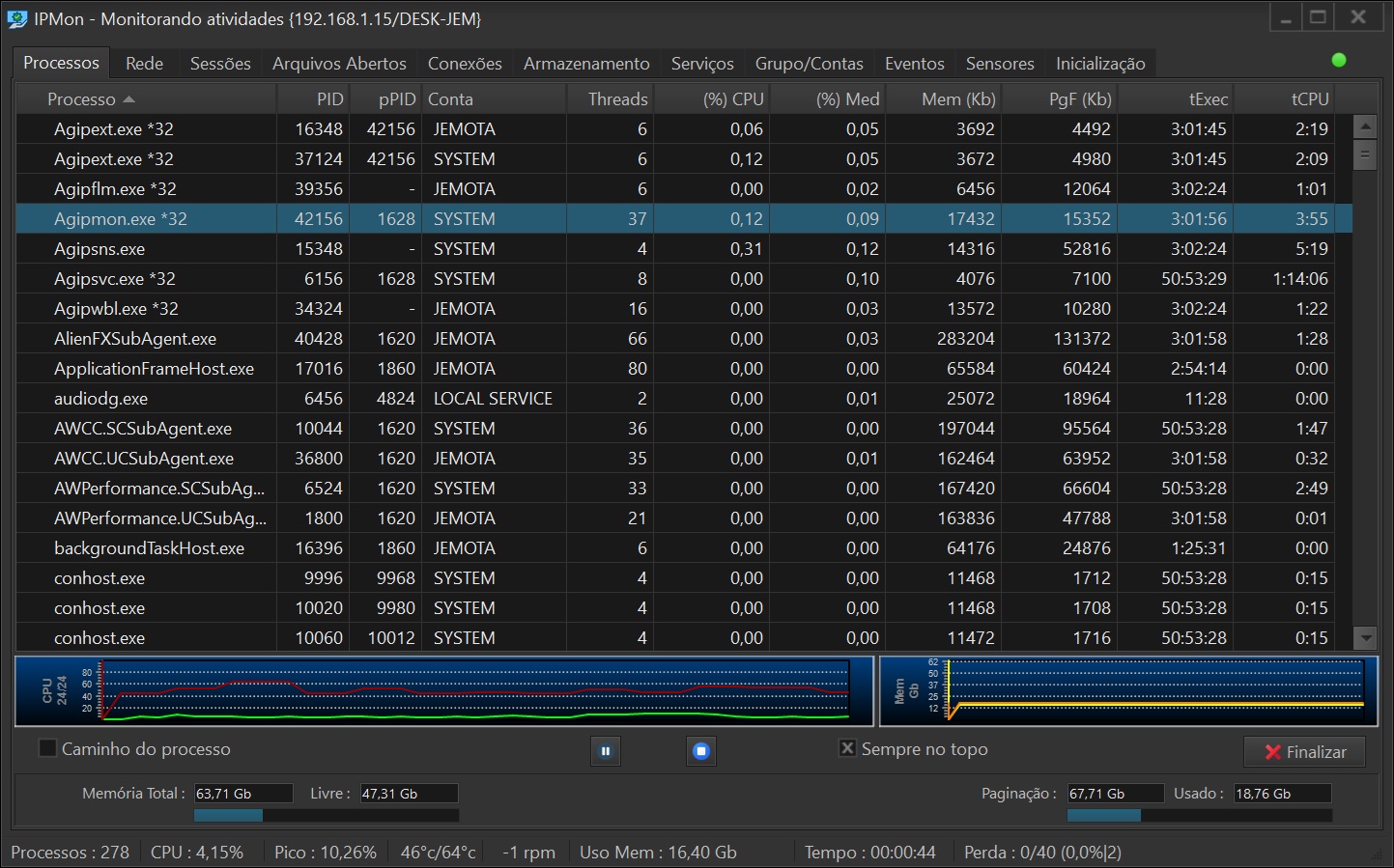Click the scrollbar up arrow of process list
This screenshot has width=1394, height=868.
(x=1365, y=126)
